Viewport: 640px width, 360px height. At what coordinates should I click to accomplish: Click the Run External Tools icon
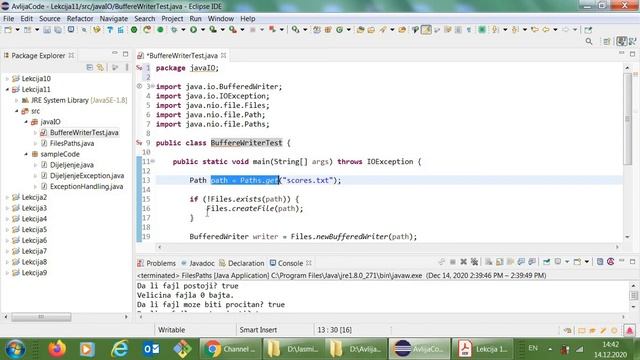point(233,30)
